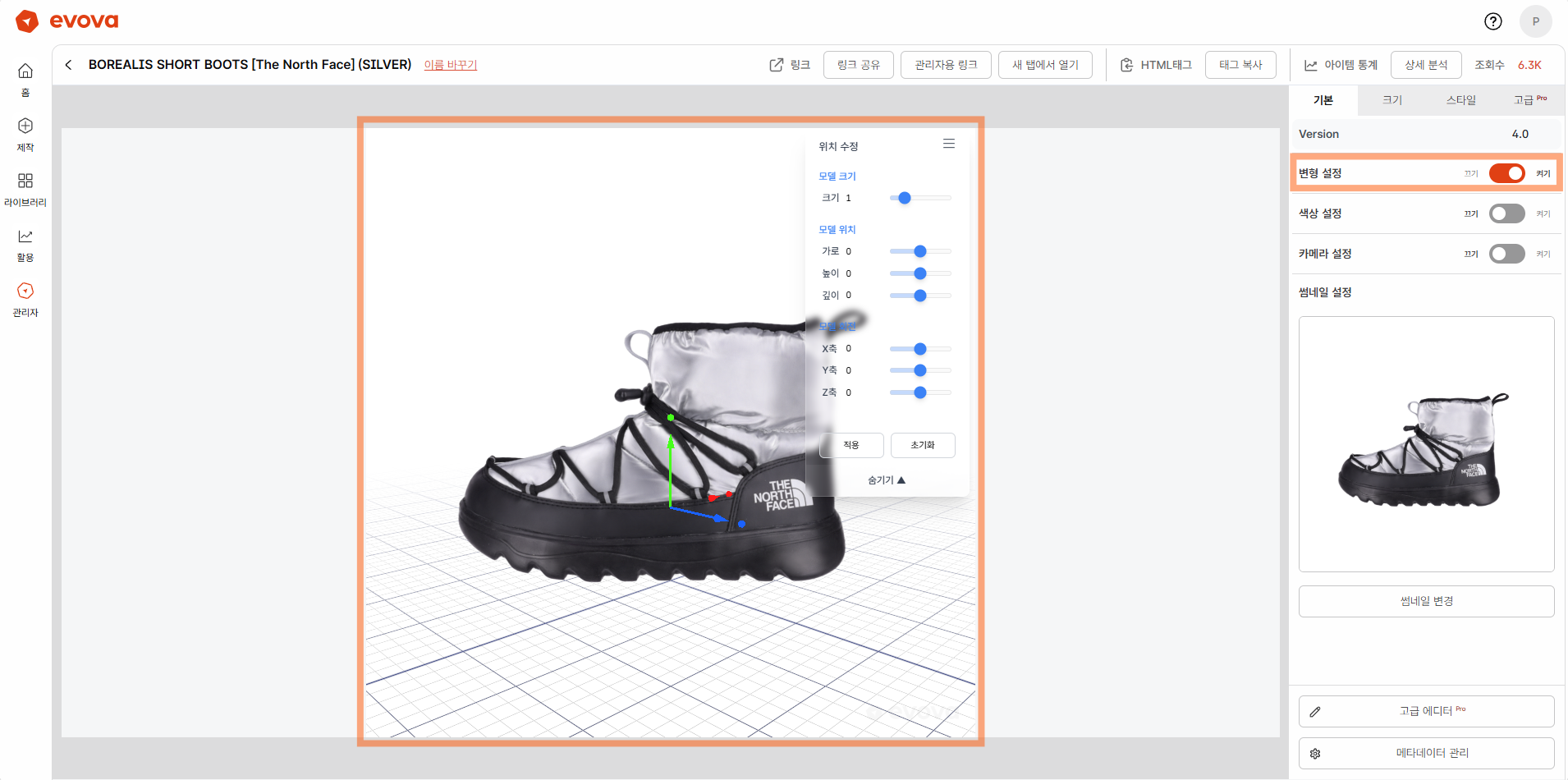Open the 제작 (create) sidebar icon
1568x780 pixels.
click(x=25, y=126)
